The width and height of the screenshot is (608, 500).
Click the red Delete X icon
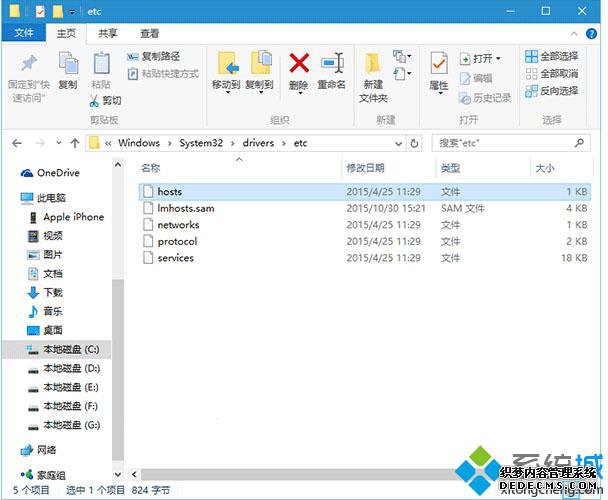point(299,63)
